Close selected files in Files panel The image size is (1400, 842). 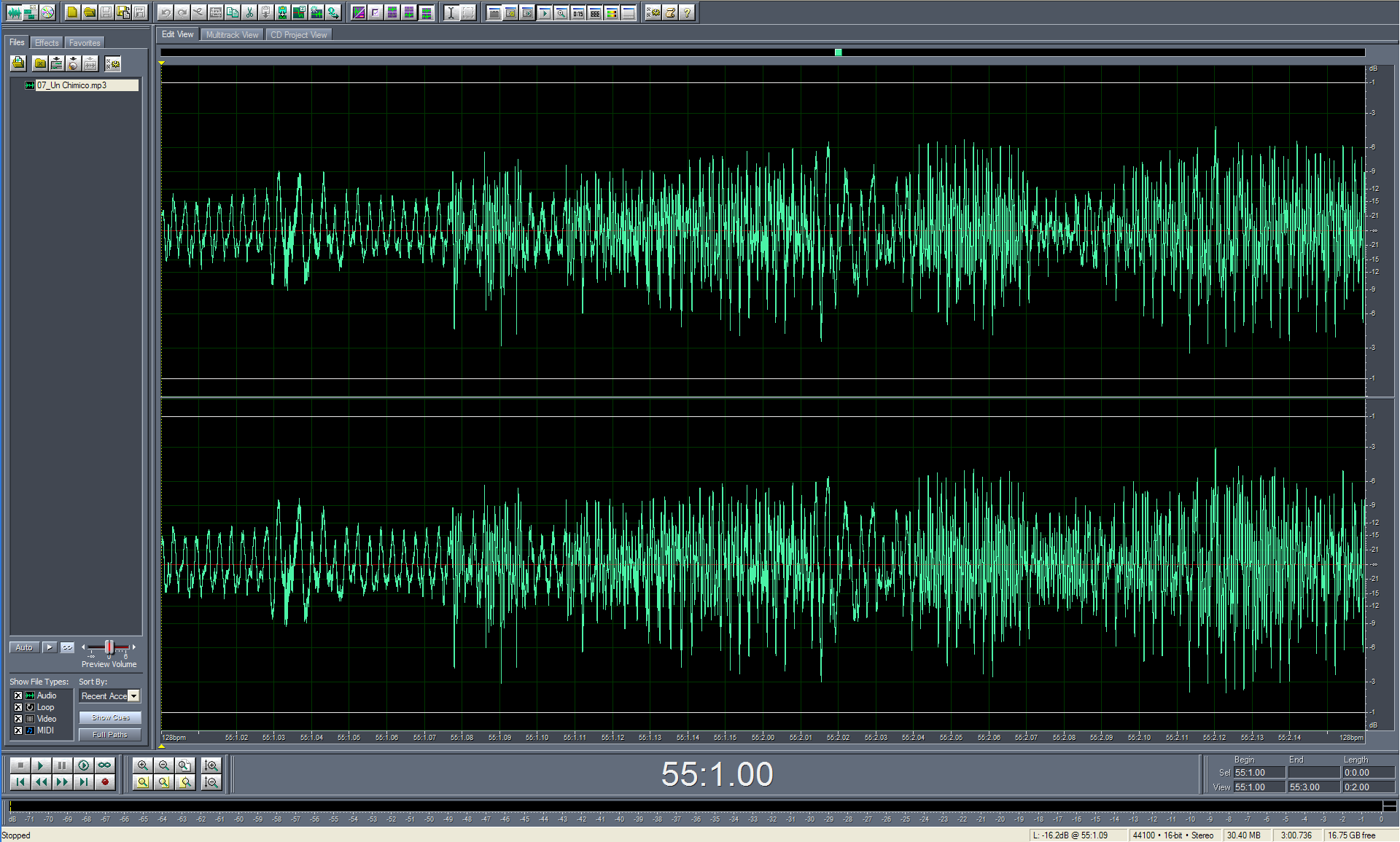click(40, 63)
